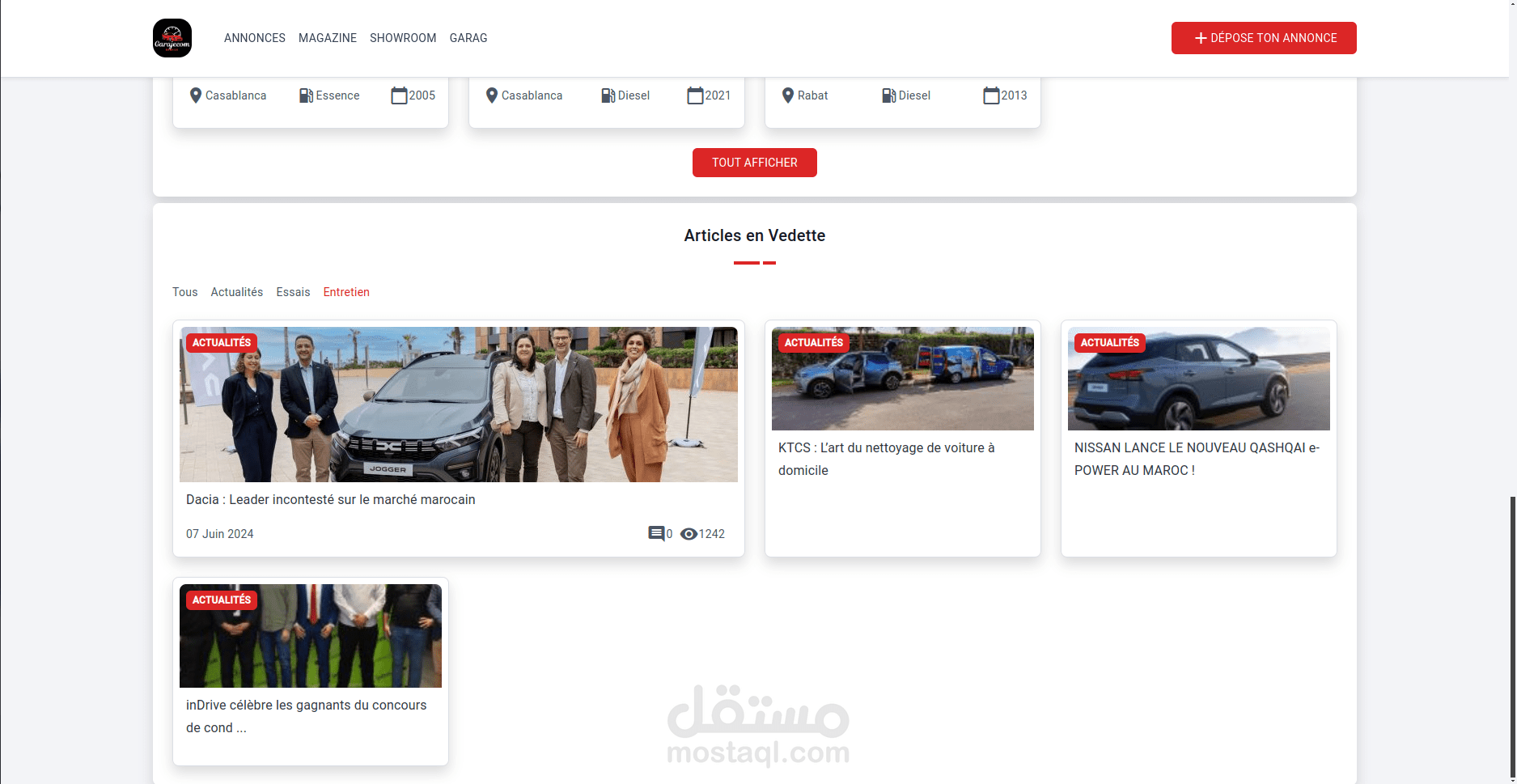The height and width of the screenshot is (784, 1517).
Task: Open the inDrive concours gagnants article
Action: [306, 716]
